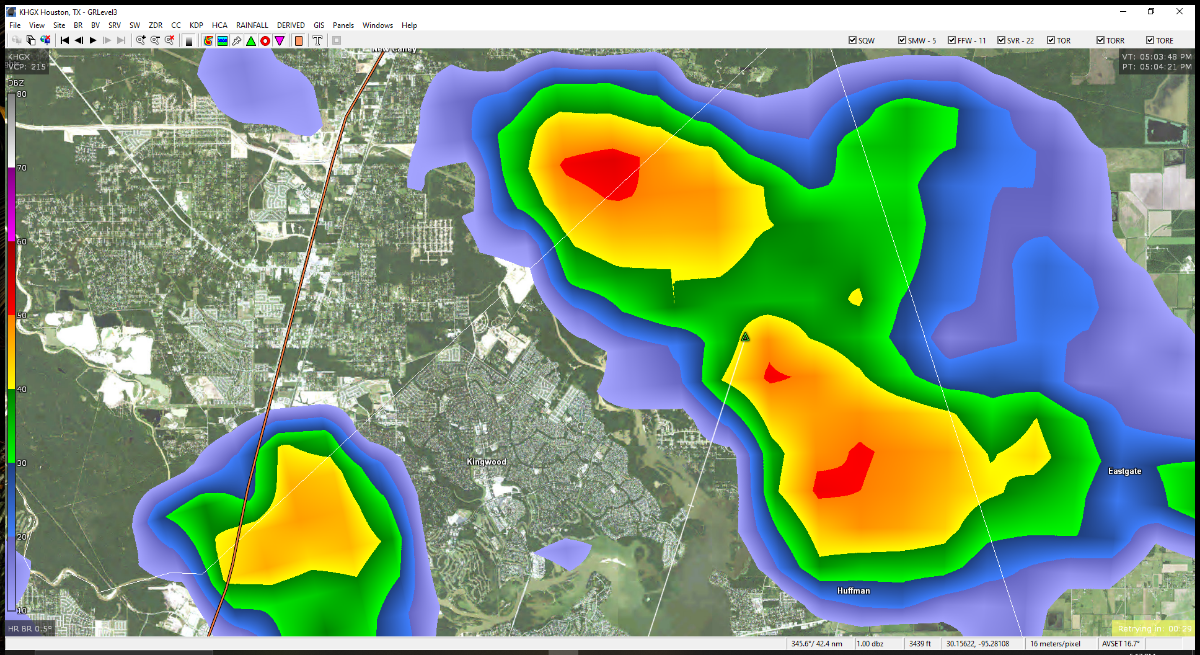Toggle the TOR warnings checkbox
Image resolution: width=1200 pixels, height=655 pixels.
tap(1051, 40)
